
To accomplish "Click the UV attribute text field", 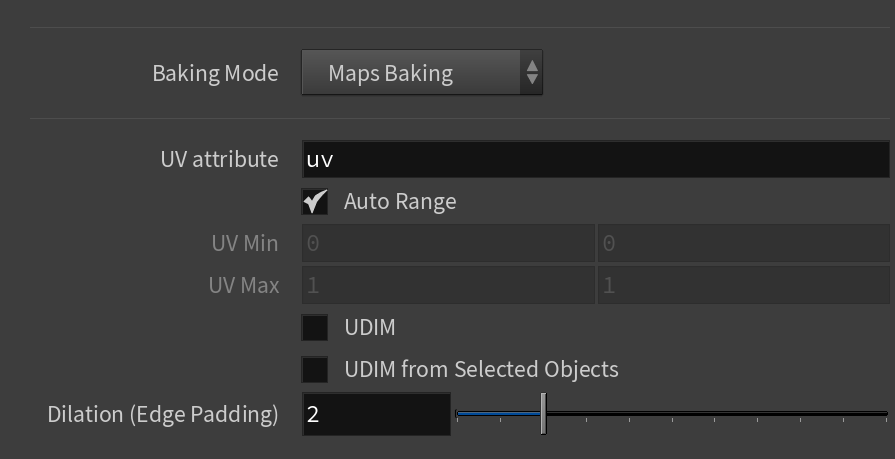I will (x=596, y=159).
